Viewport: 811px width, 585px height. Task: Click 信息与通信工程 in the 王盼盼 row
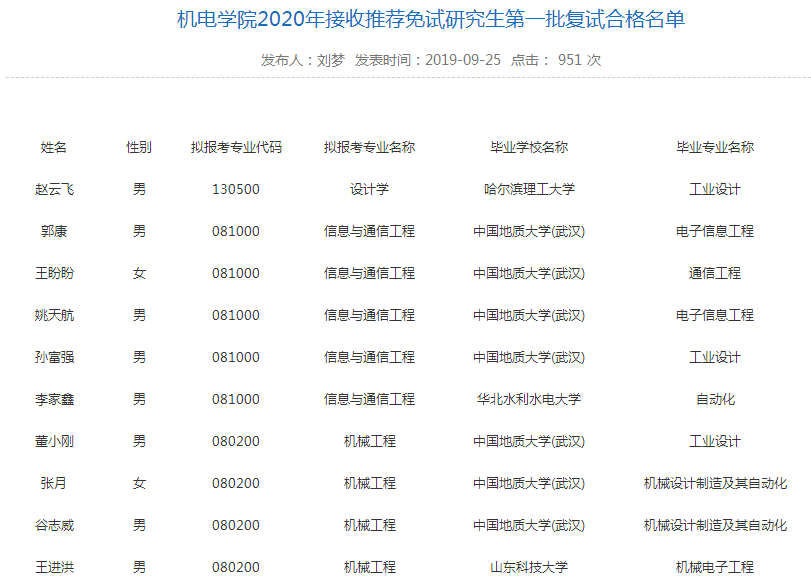[369, 273]
